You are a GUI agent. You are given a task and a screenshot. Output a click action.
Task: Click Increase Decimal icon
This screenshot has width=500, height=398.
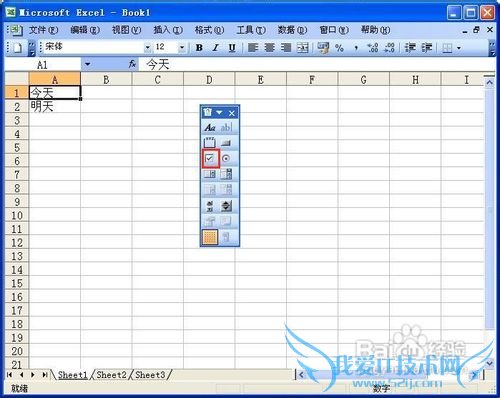372,48
